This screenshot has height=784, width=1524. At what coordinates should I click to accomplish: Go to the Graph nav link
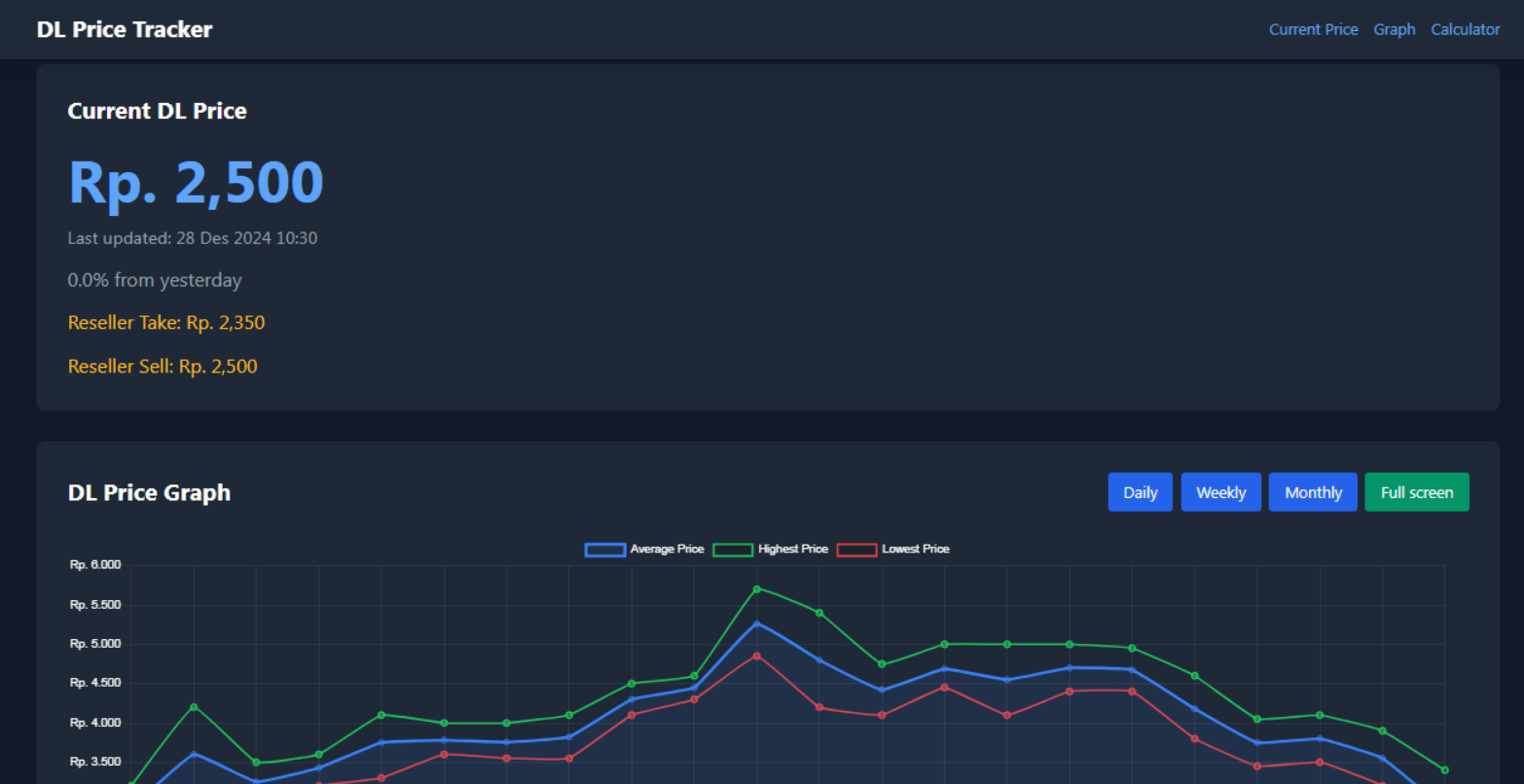pos(1394,29)
